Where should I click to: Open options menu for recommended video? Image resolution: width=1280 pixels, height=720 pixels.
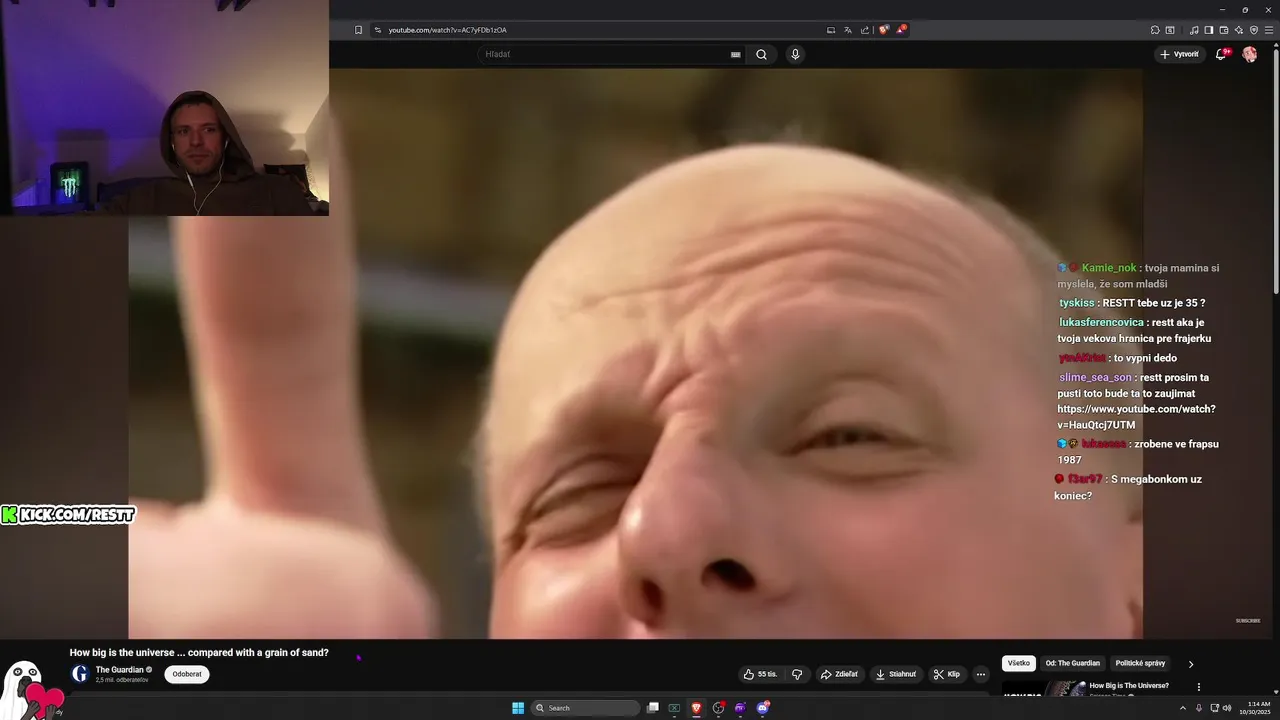[1198, 687]
